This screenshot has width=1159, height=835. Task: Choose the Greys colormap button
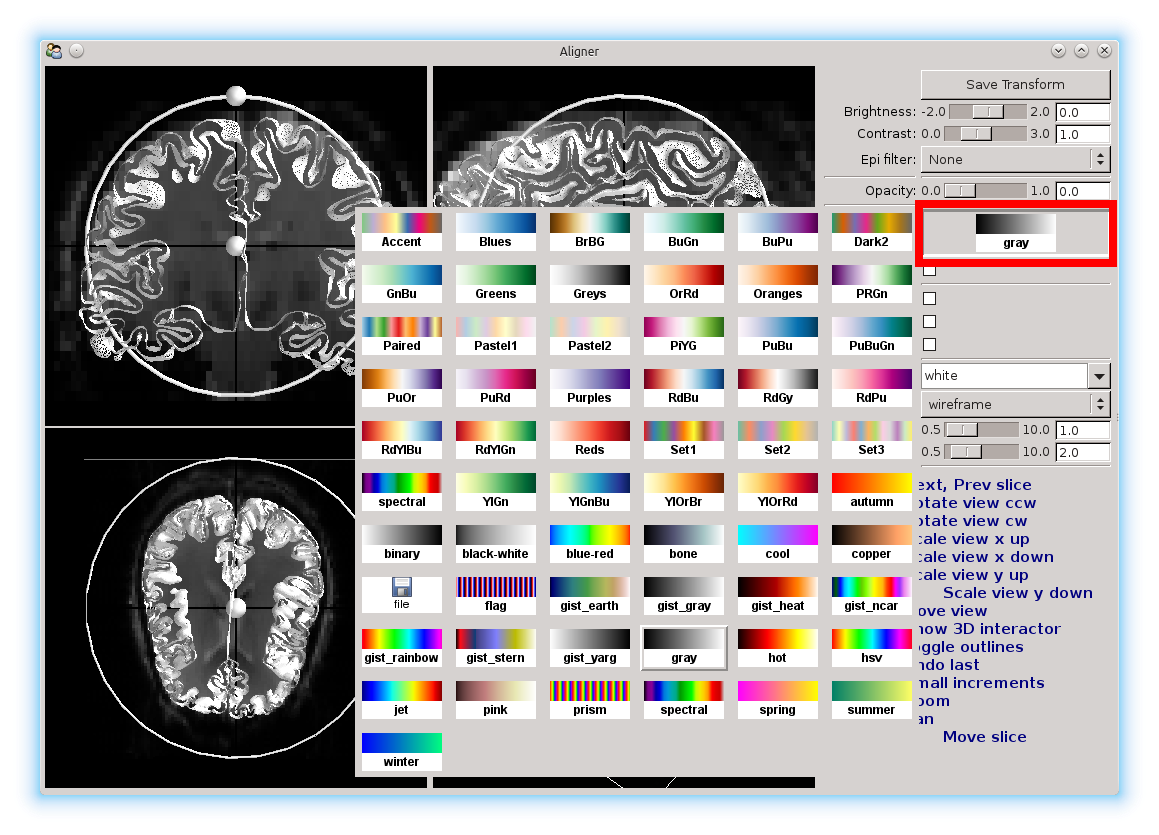[x=590, y=284]
